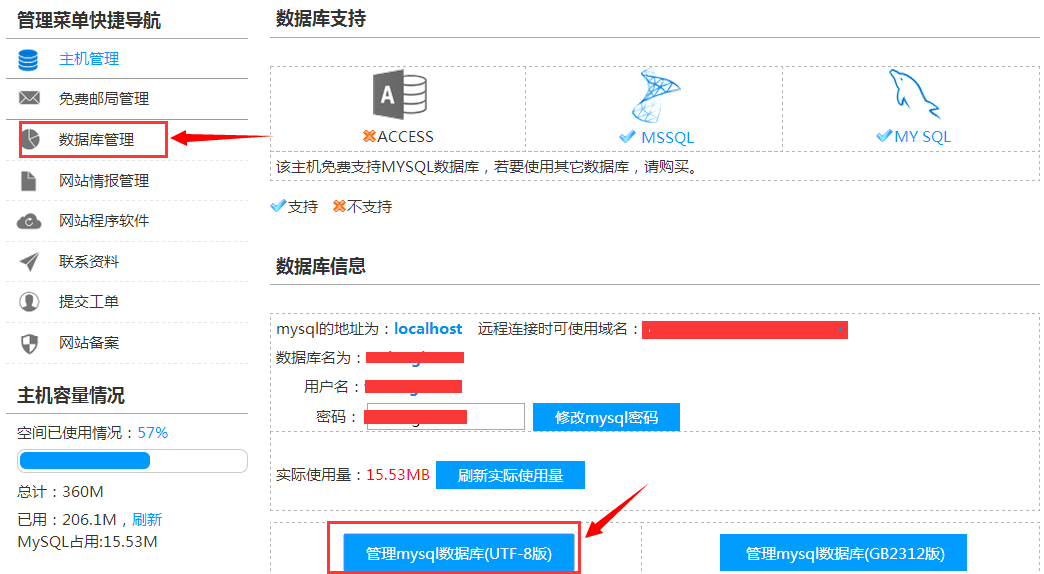Viewport: 1044px width, 574px height.
Task: Click the person icon for 提交工单
Action: click(x=29, y=302)
